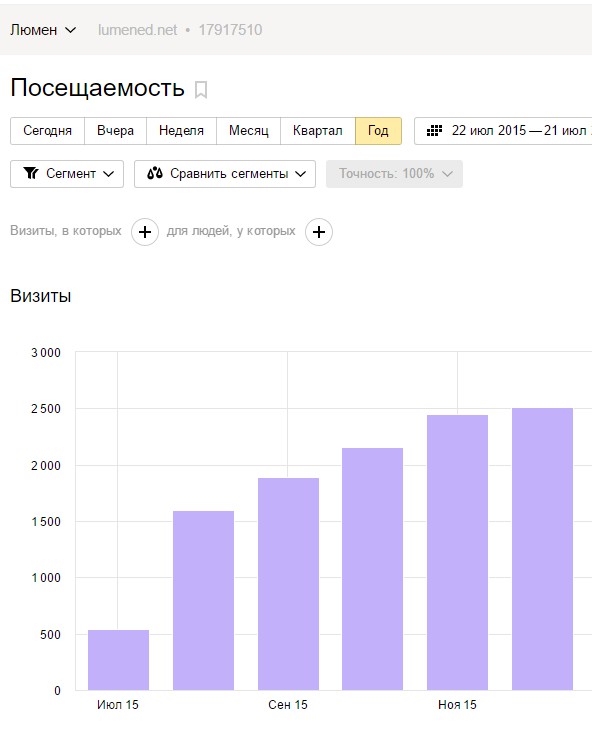Screen dimensions: 592x739
Task: Click the bar just below 2 500
Action: (457, 553)
